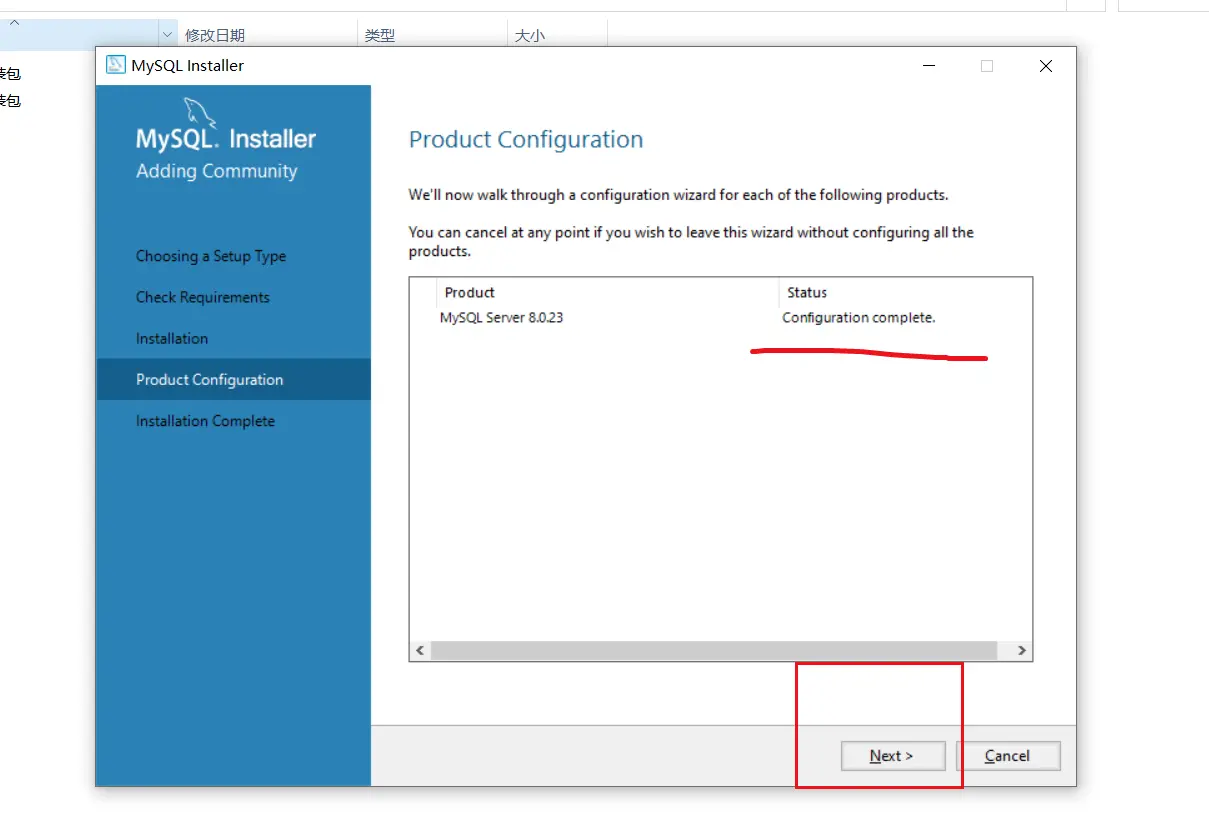Click the 修改日期 column header in Explorer
The width and height of the screenshot is (1209, 833).
[215, 35]
